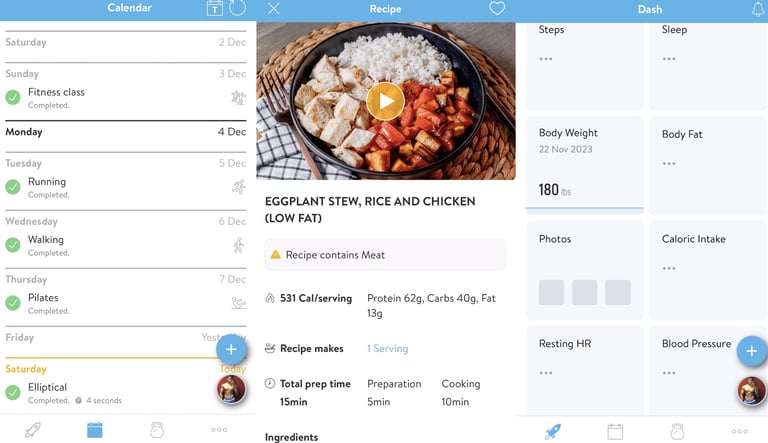Tap plus button on the Calendar screen

(x=231, y=349)
